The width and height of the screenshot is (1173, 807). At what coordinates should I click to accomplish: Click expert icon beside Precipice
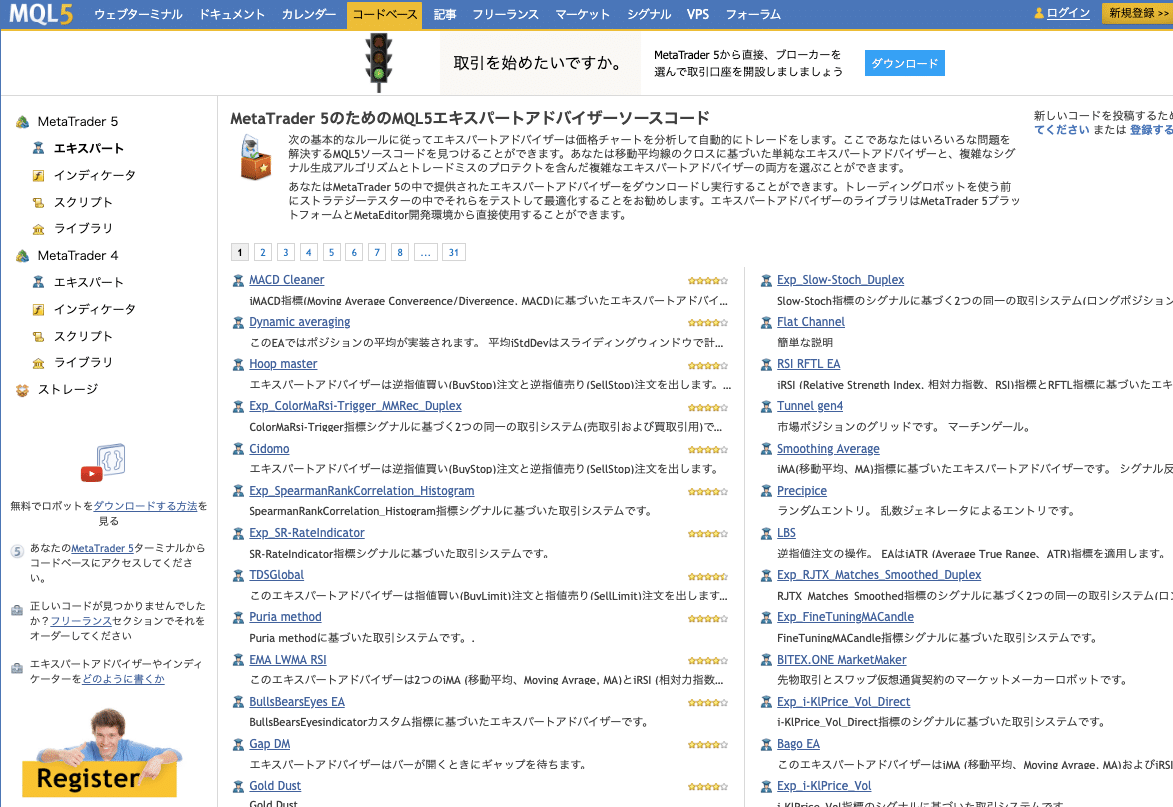766,491
